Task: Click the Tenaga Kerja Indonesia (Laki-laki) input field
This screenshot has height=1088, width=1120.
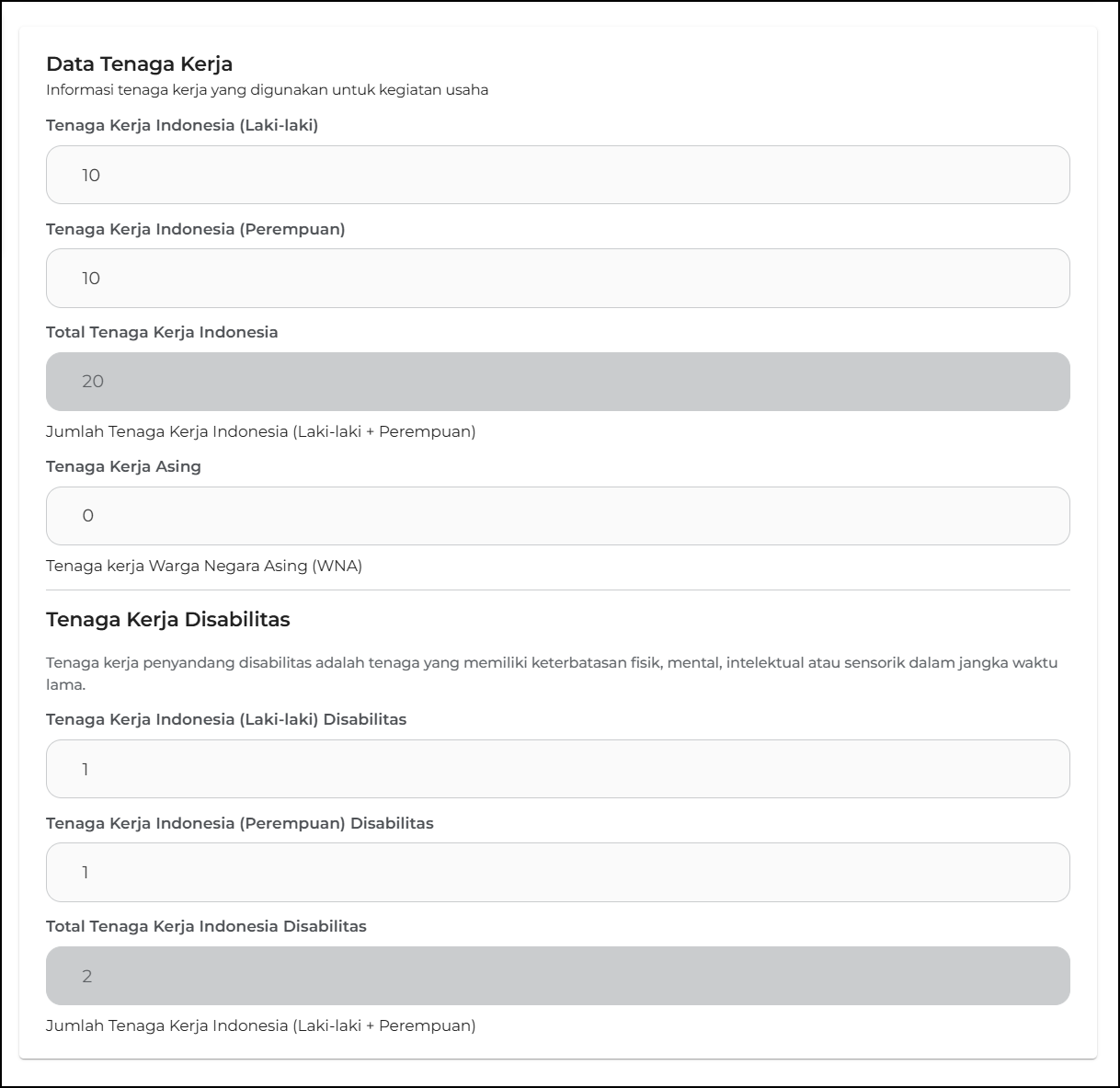Action: click(557, 175)
